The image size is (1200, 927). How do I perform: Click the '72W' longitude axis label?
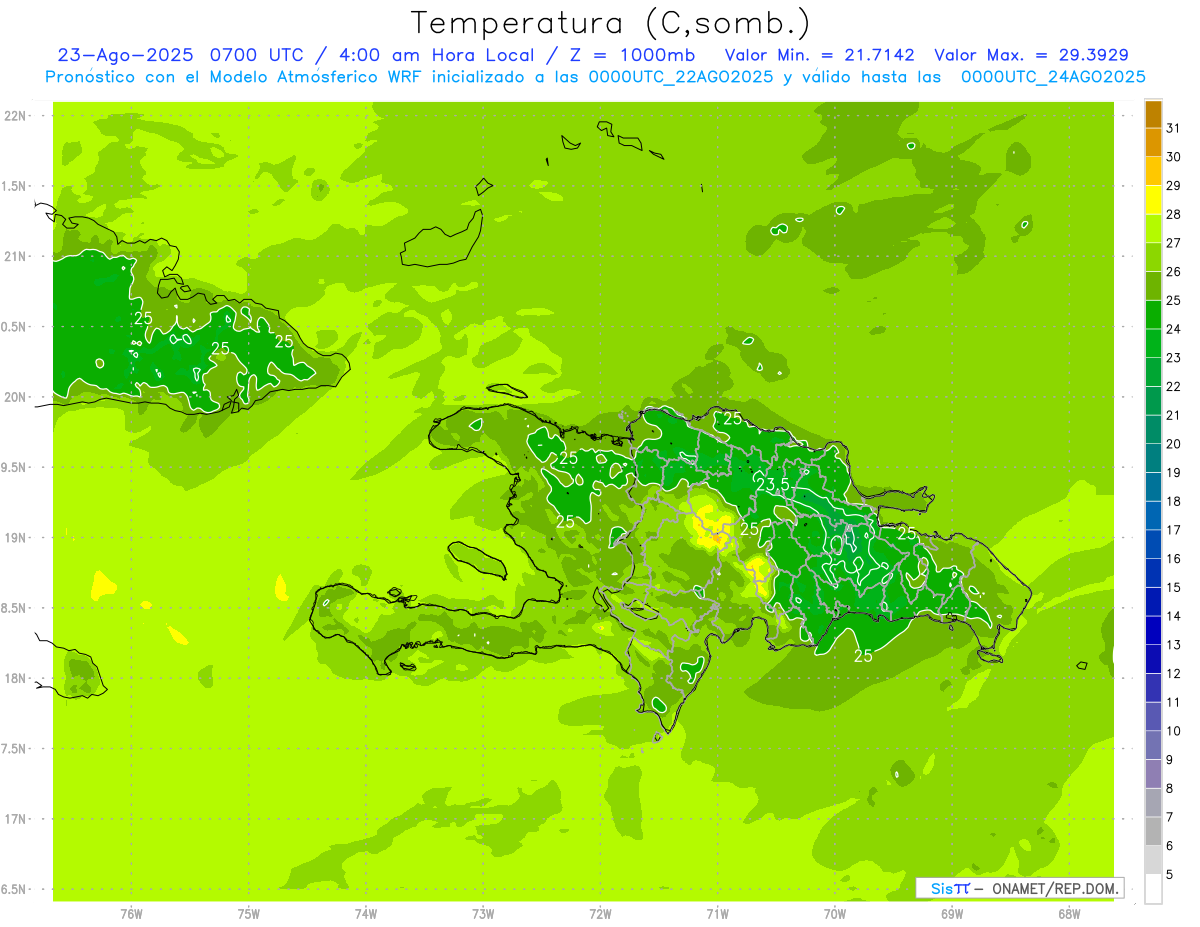600,913
